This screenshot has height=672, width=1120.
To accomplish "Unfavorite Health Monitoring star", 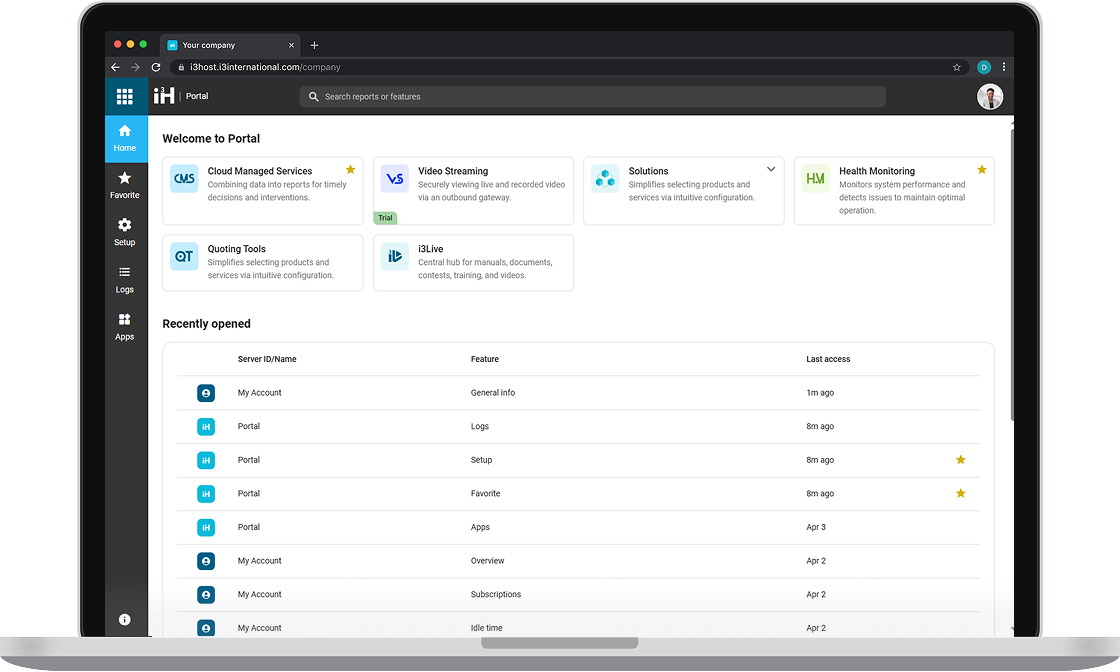I will tap(981, 170).
